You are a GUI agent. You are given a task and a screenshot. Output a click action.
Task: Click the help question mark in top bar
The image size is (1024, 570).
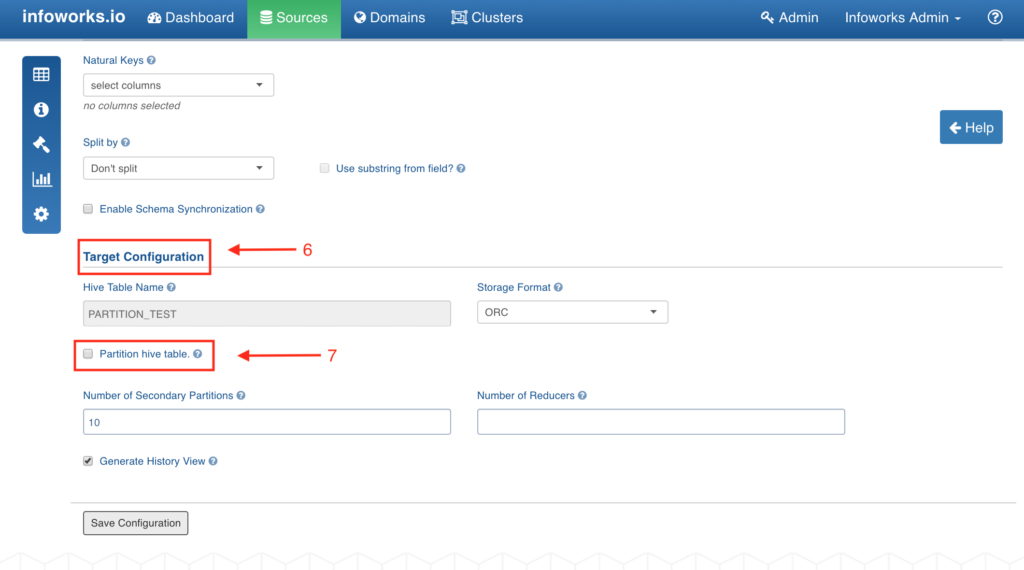pos(995,18)
